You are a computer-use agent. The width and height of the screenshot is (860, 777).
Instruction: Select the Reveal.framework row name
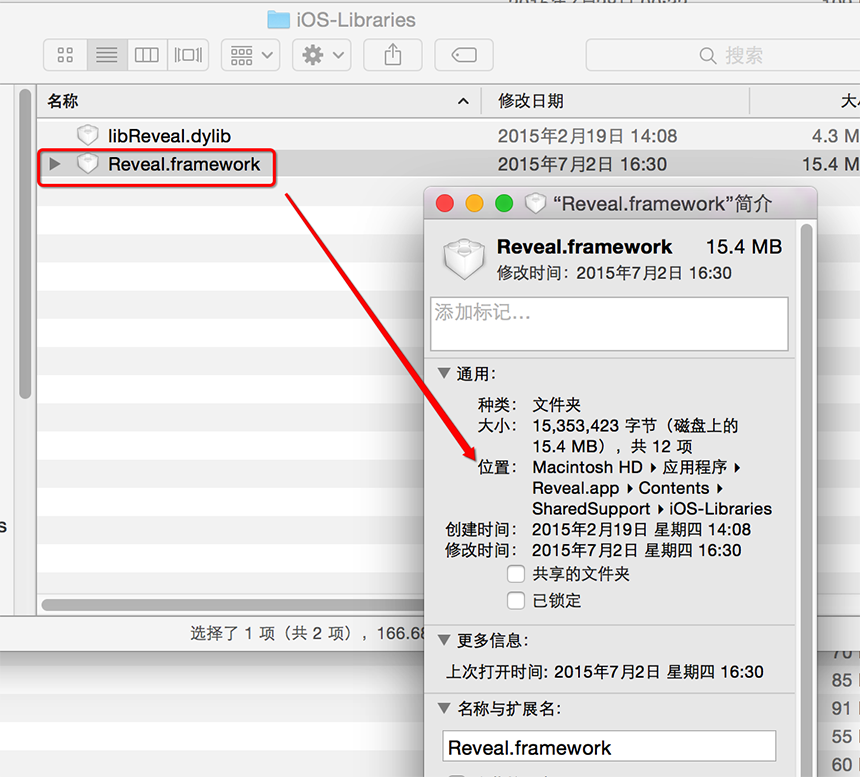click(184, 164)
